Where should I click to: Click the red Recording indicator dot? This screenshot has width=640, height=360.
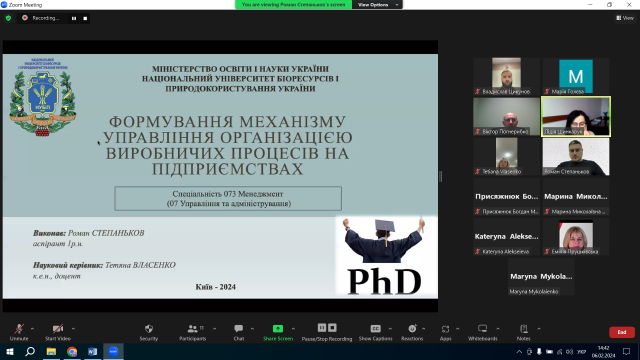point(25,18)
